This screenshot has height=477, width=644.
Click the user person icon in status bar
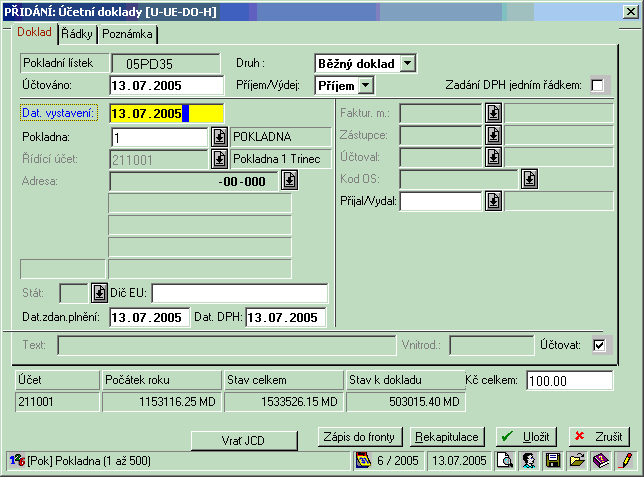[527, 461]
